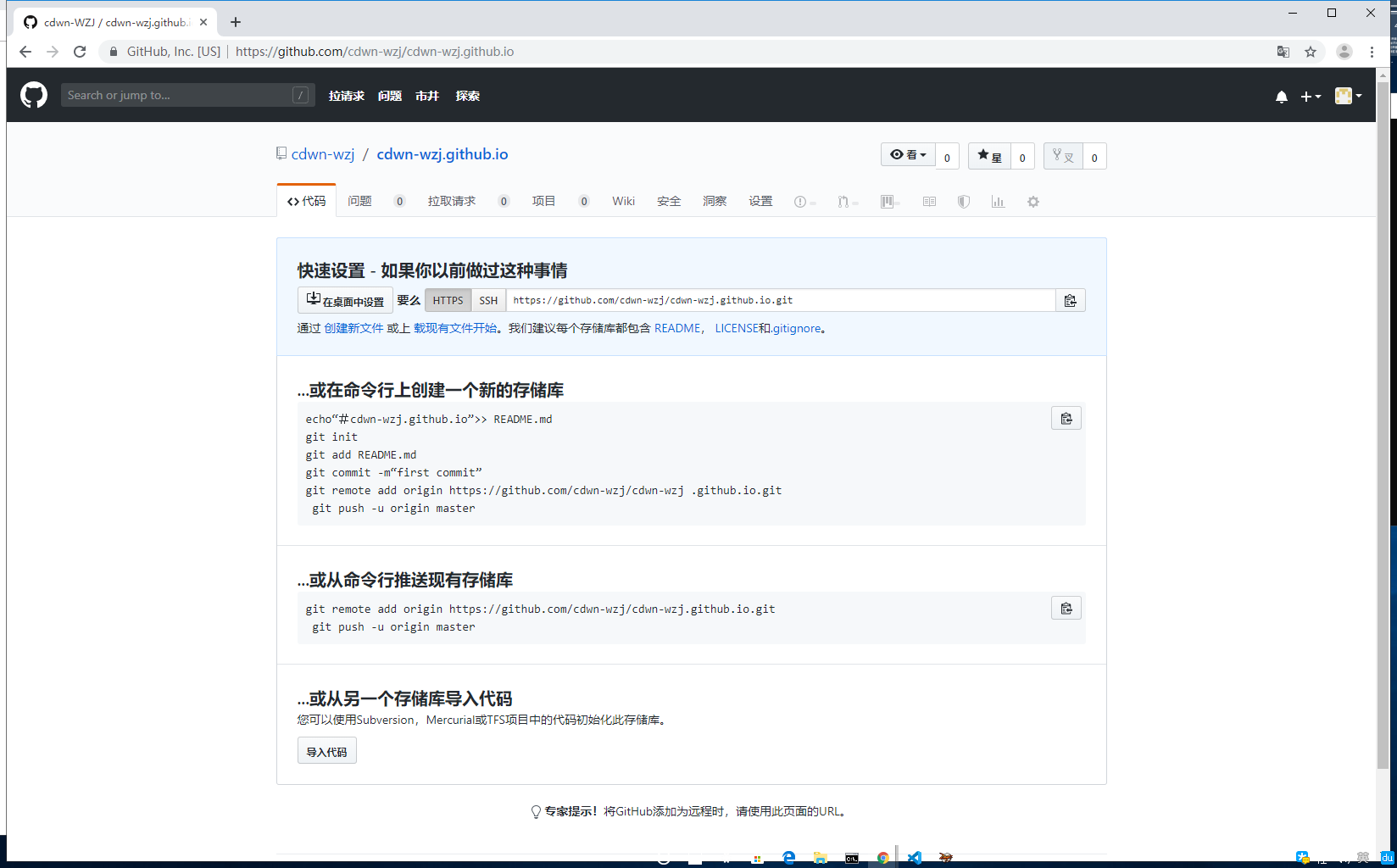Select the HTTPS protocol option

click(448, 299)
